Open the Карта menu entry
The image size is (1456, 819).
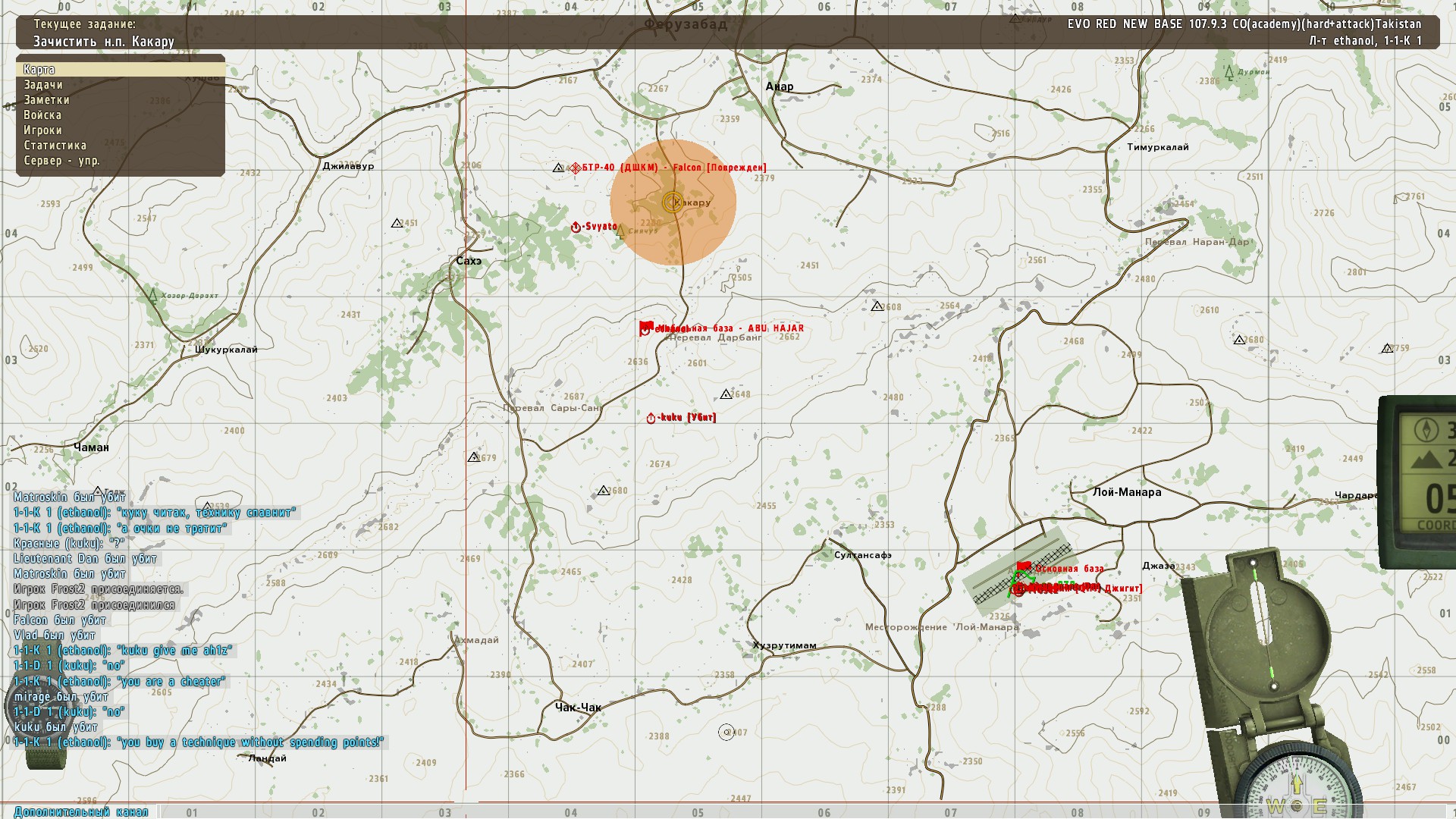pos(121,70)
